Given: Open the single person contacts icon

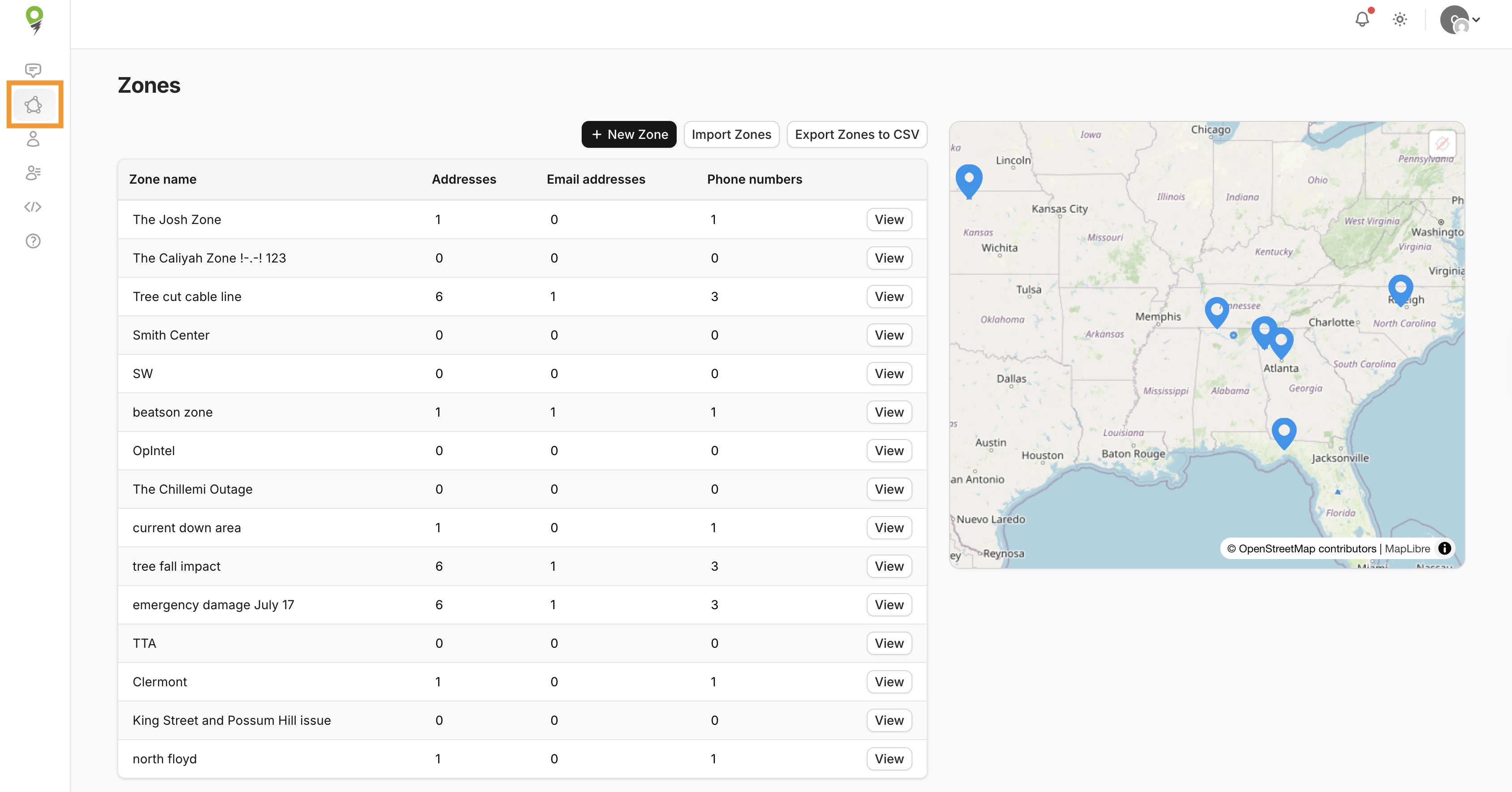Looking at the screenshot, I should (x=33, y=138).
